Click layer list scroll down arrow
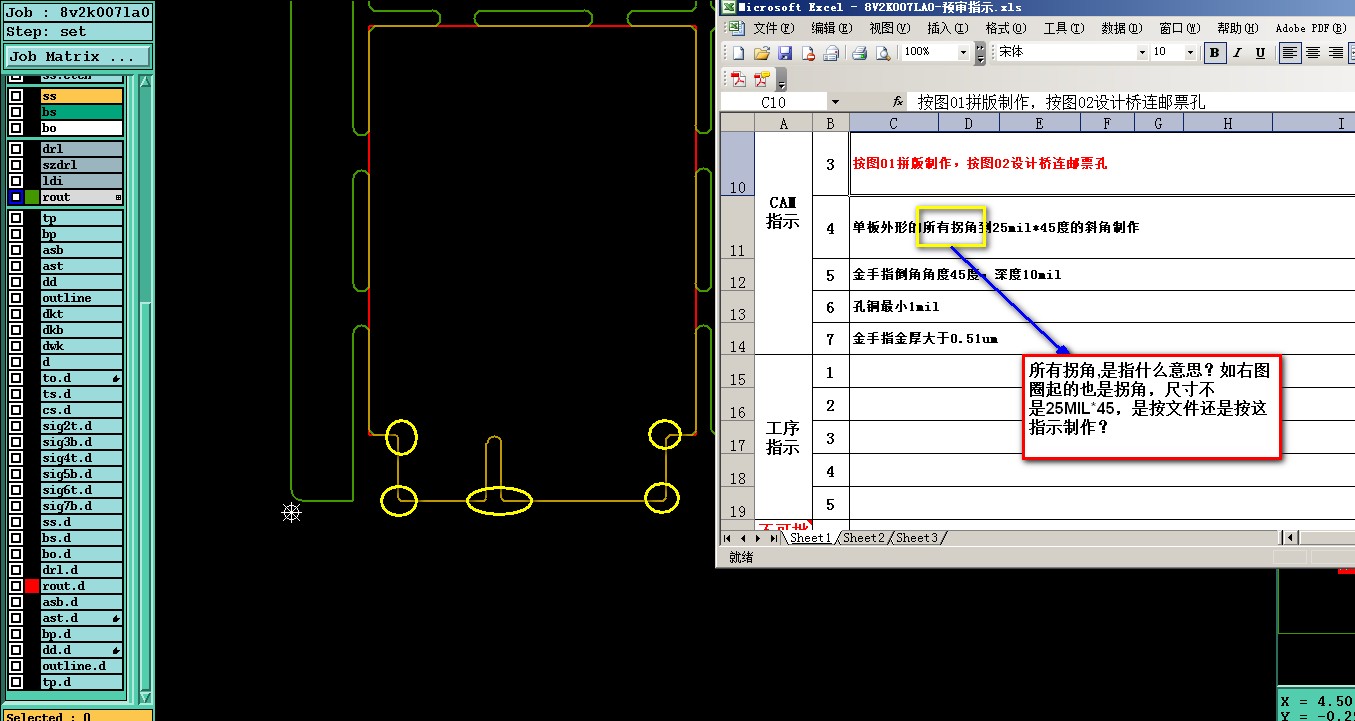The height and width of the screenshot is (721, 1355). click(145, 697)
